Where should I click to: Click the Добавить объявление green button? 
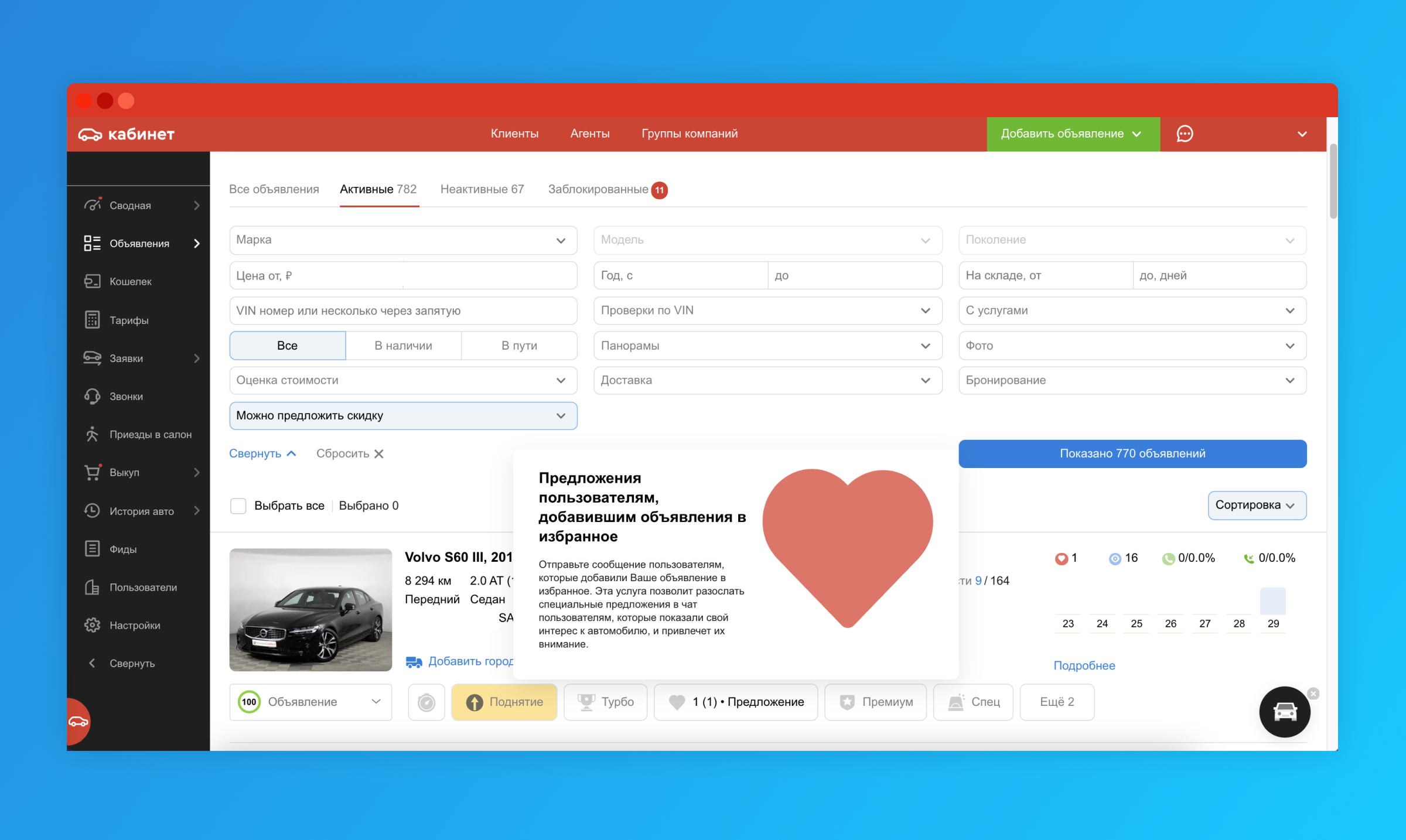1073,134
